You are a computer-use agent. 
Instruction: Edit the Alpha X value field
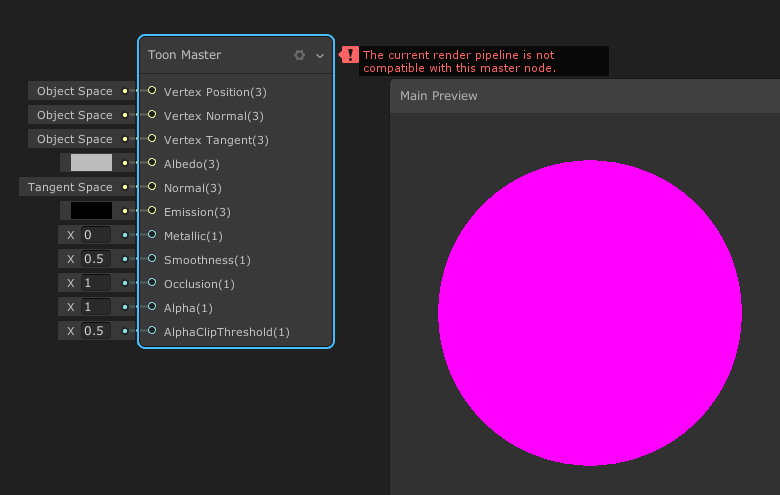[96, 307]
